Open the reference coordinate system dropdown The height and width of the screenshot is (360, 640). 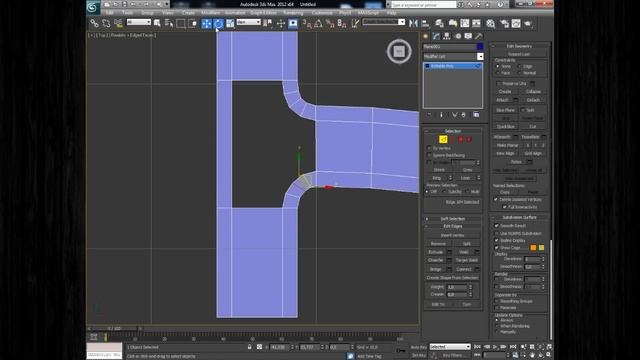pyautogui.click(x=249, y=22)
